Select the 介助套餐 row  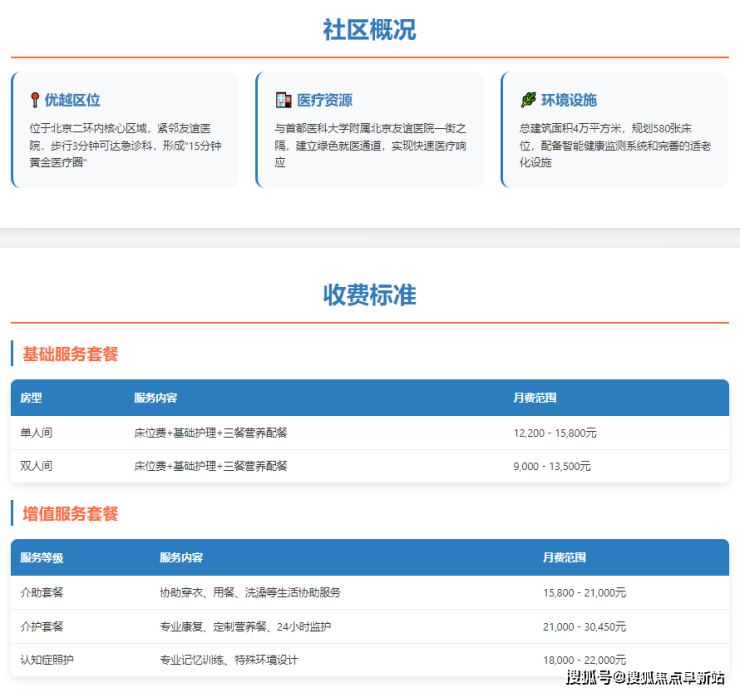click(369, 593)
